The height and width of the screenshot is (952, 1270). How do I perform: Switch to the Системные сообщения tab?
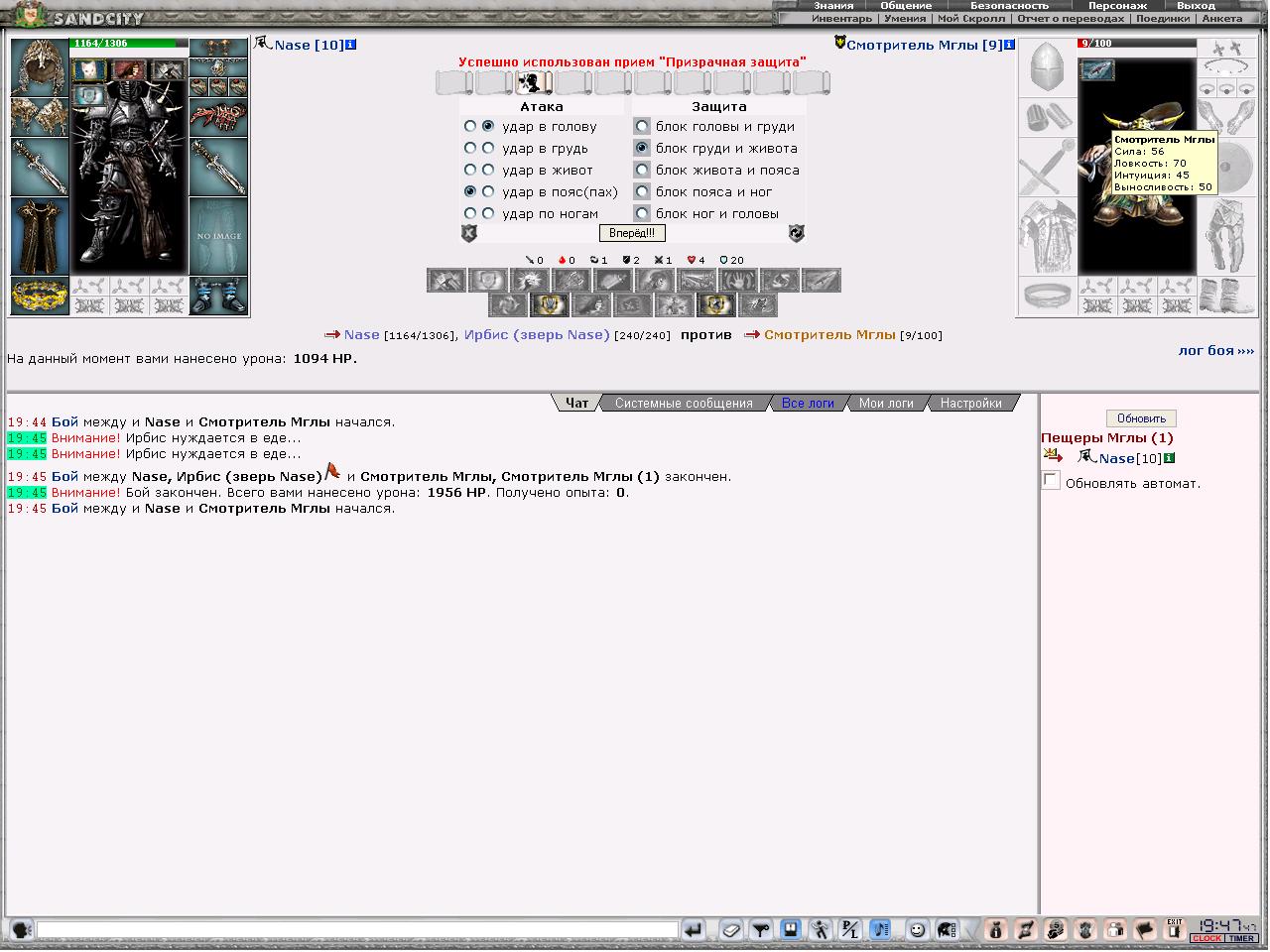[x=684, y=403]
